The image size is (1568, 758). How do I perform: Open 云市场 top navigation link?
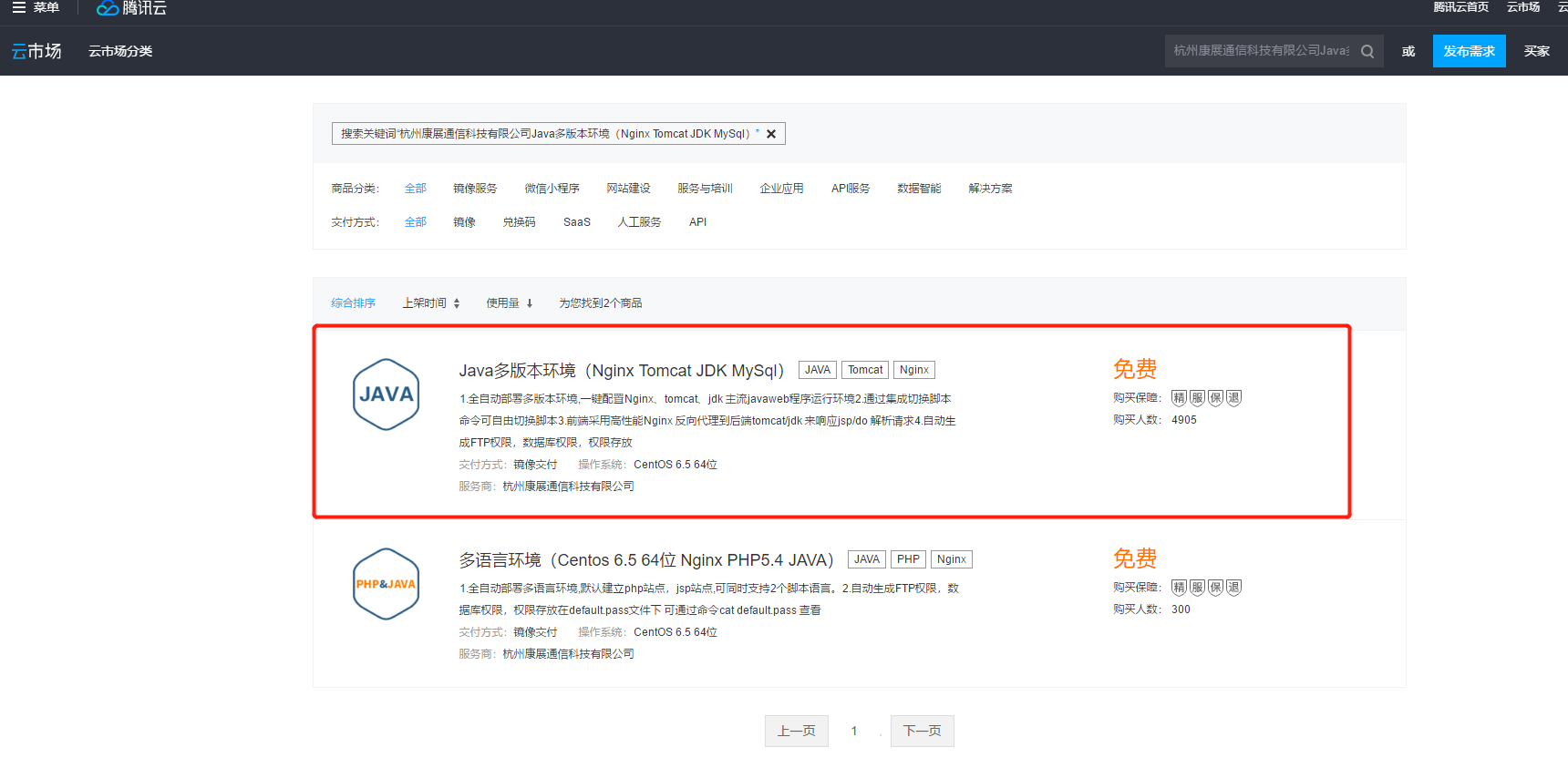(x=1523, y=7)
